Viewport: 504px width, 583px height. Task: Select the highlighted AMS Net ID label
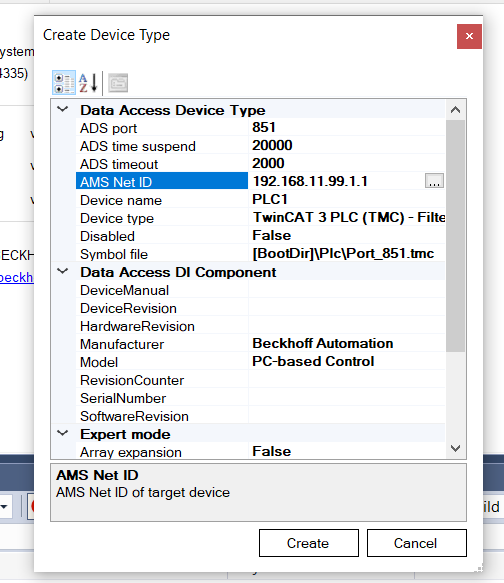(x=162, y=182)
